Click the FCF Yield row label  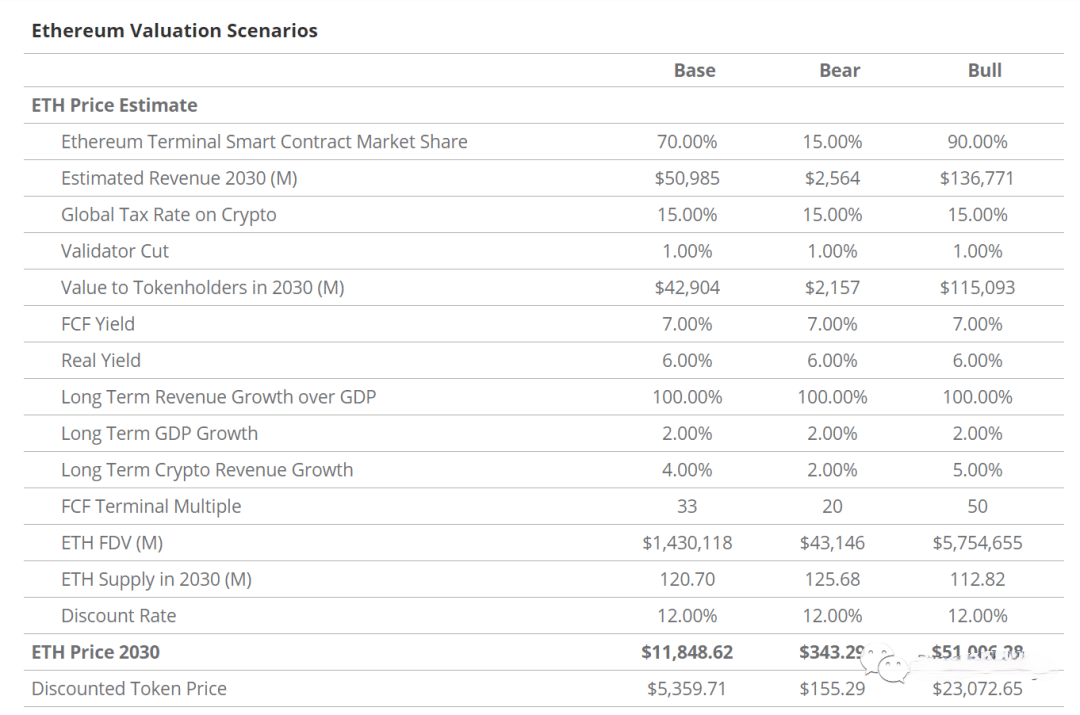click(97, 324)
